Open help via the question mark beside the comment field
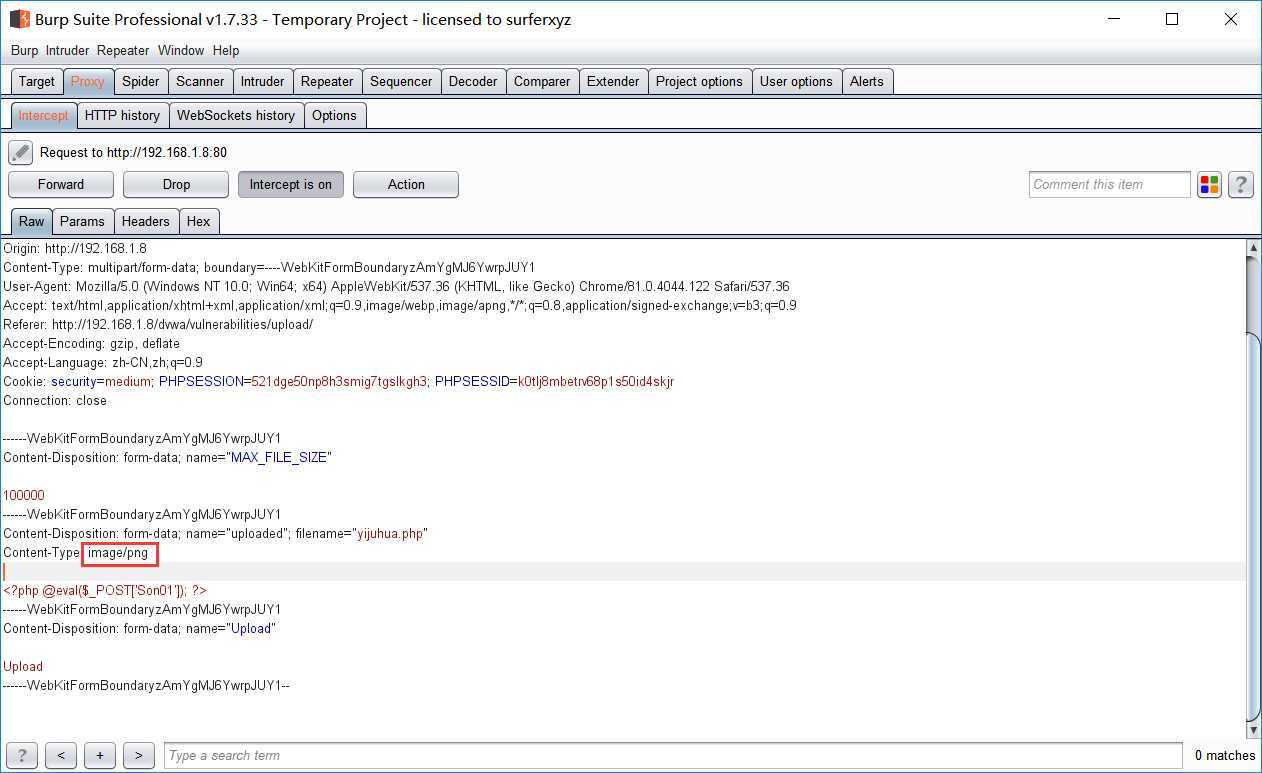Screen dimensions: 1262x773 pos(1241,184)
